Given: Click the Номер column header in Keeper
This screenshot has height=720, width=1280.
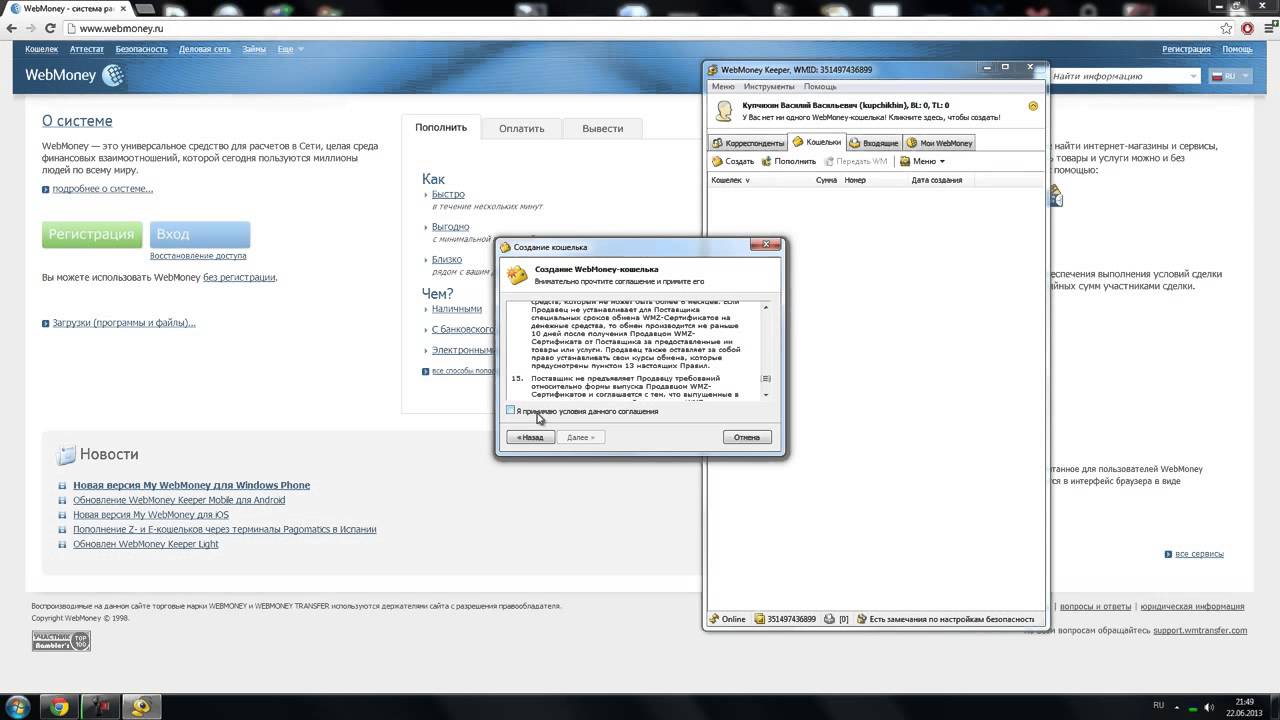Looking at the screenshot, I should tap(855, 180).
